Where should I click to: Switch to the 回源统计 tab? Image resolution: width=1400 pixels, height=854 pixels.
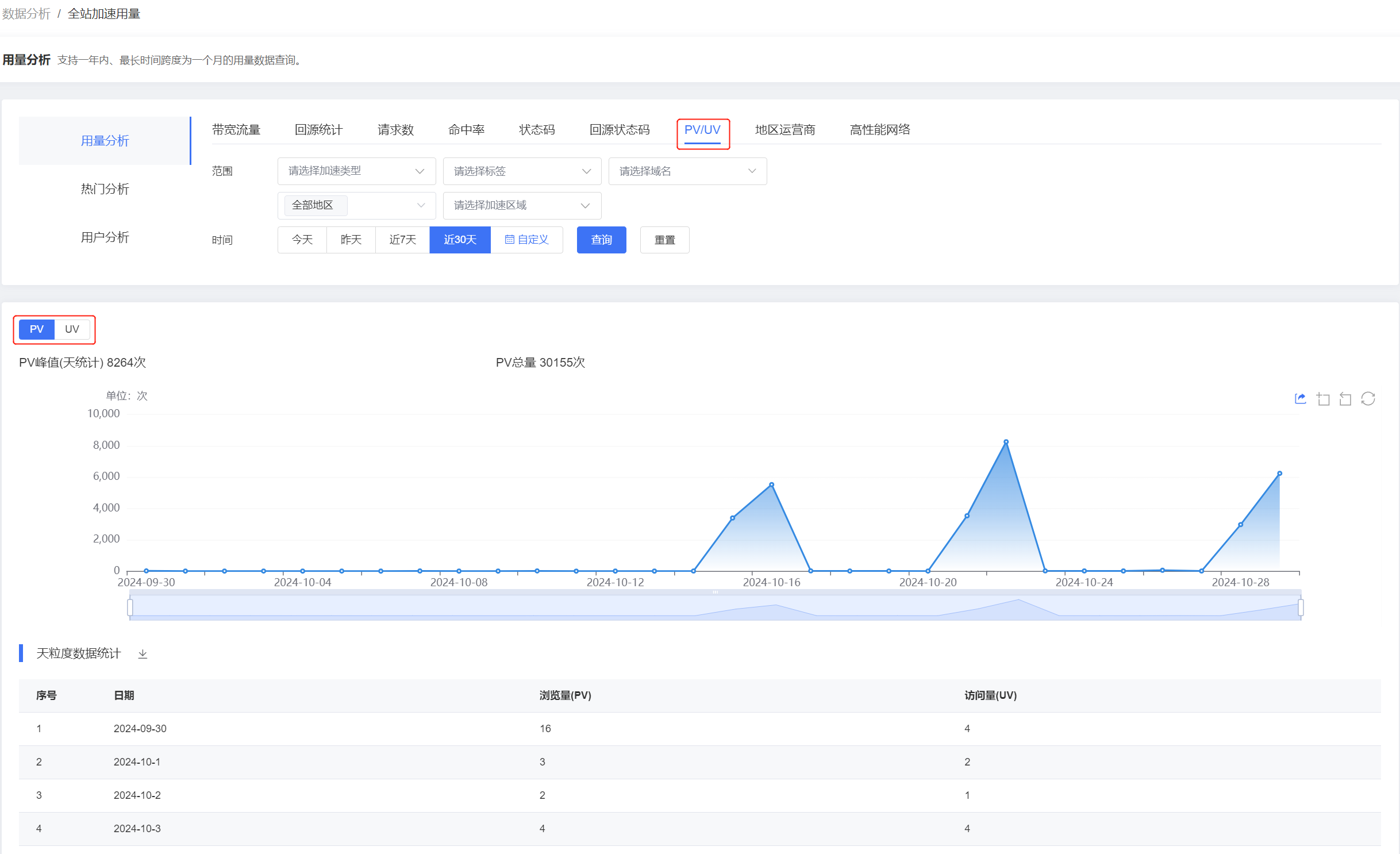319,130
